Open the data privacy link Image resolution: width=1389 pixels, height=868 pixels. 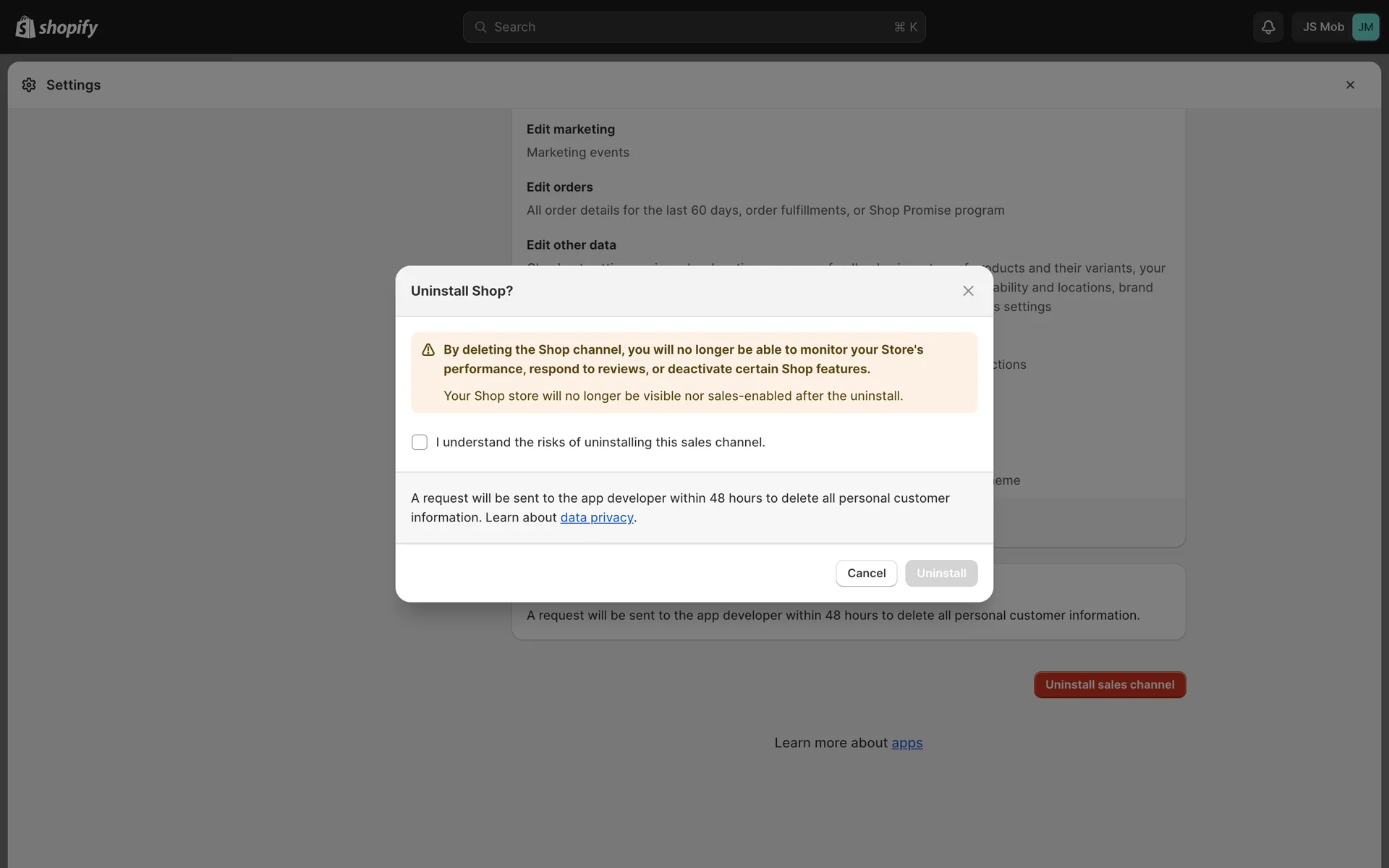596,518
